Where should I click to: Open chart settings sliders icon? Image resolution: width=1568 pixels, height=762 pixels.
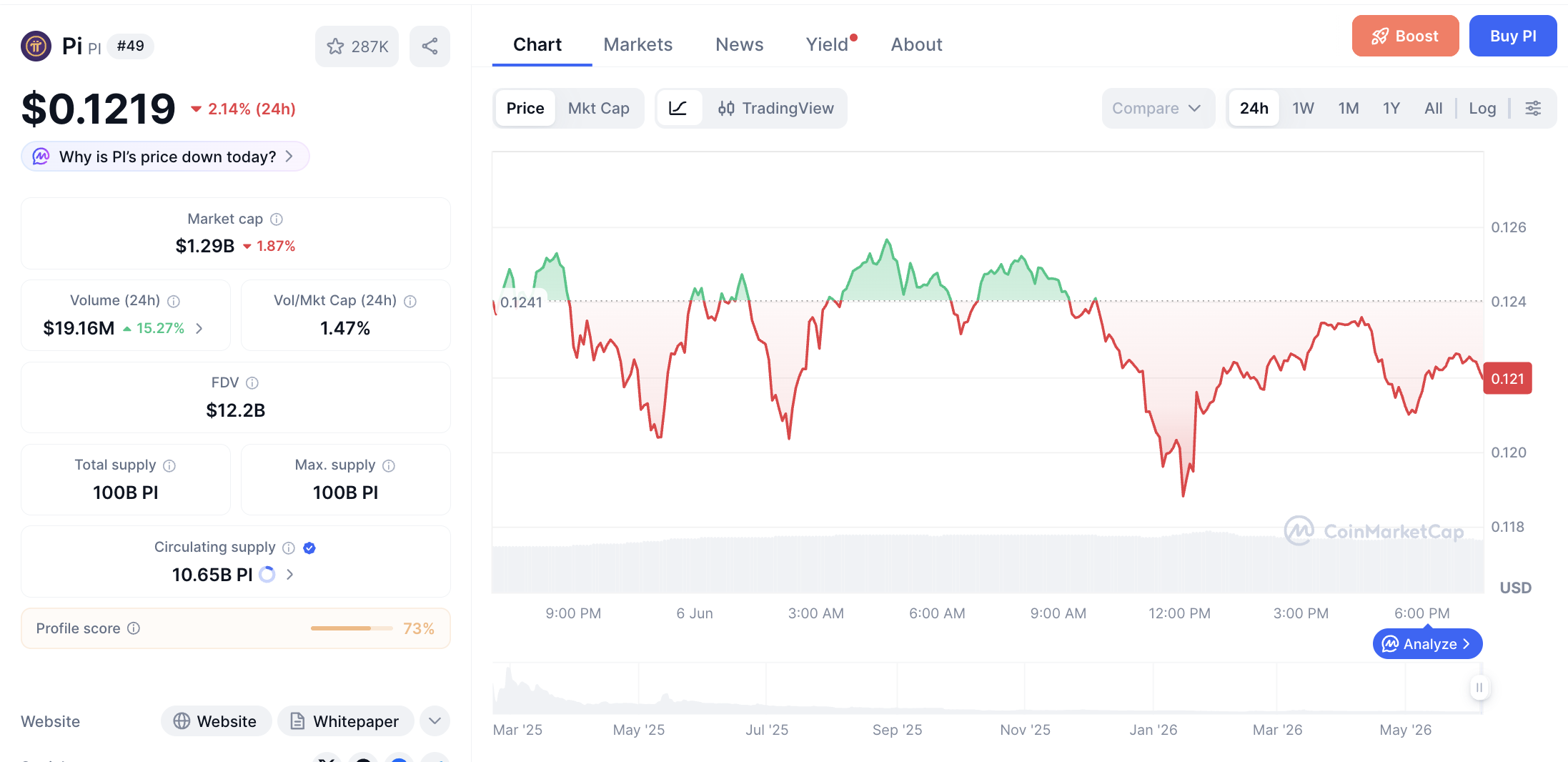tap(1533, 108)
